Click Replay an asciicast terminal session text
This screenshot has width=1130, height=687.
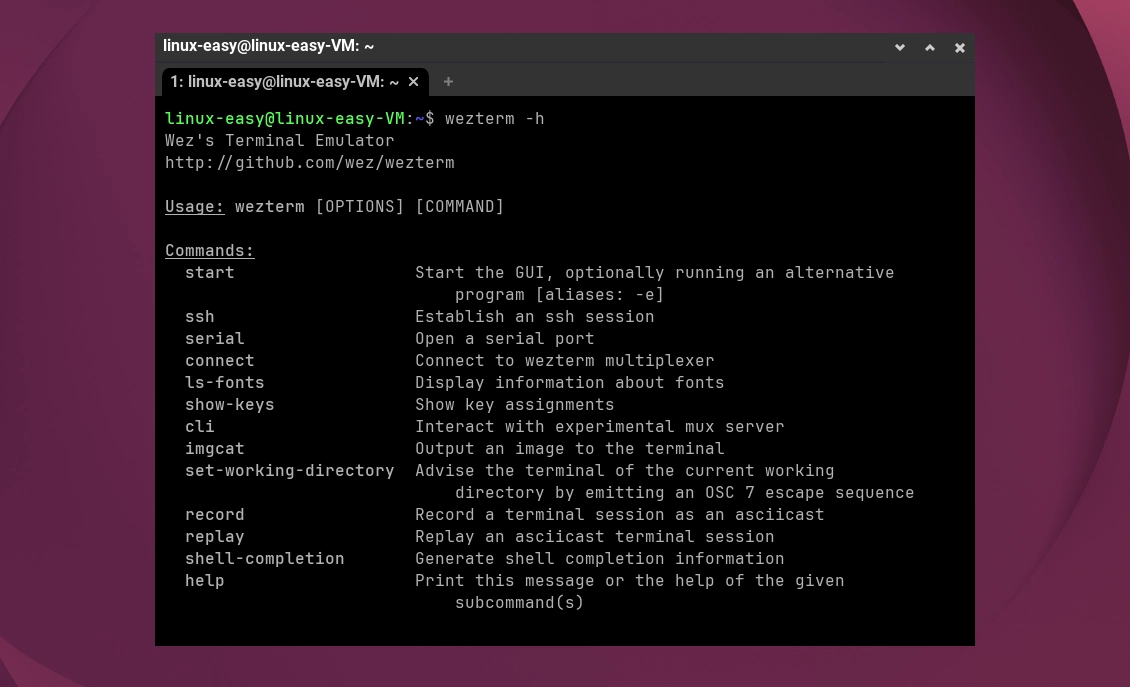[595, 536]
